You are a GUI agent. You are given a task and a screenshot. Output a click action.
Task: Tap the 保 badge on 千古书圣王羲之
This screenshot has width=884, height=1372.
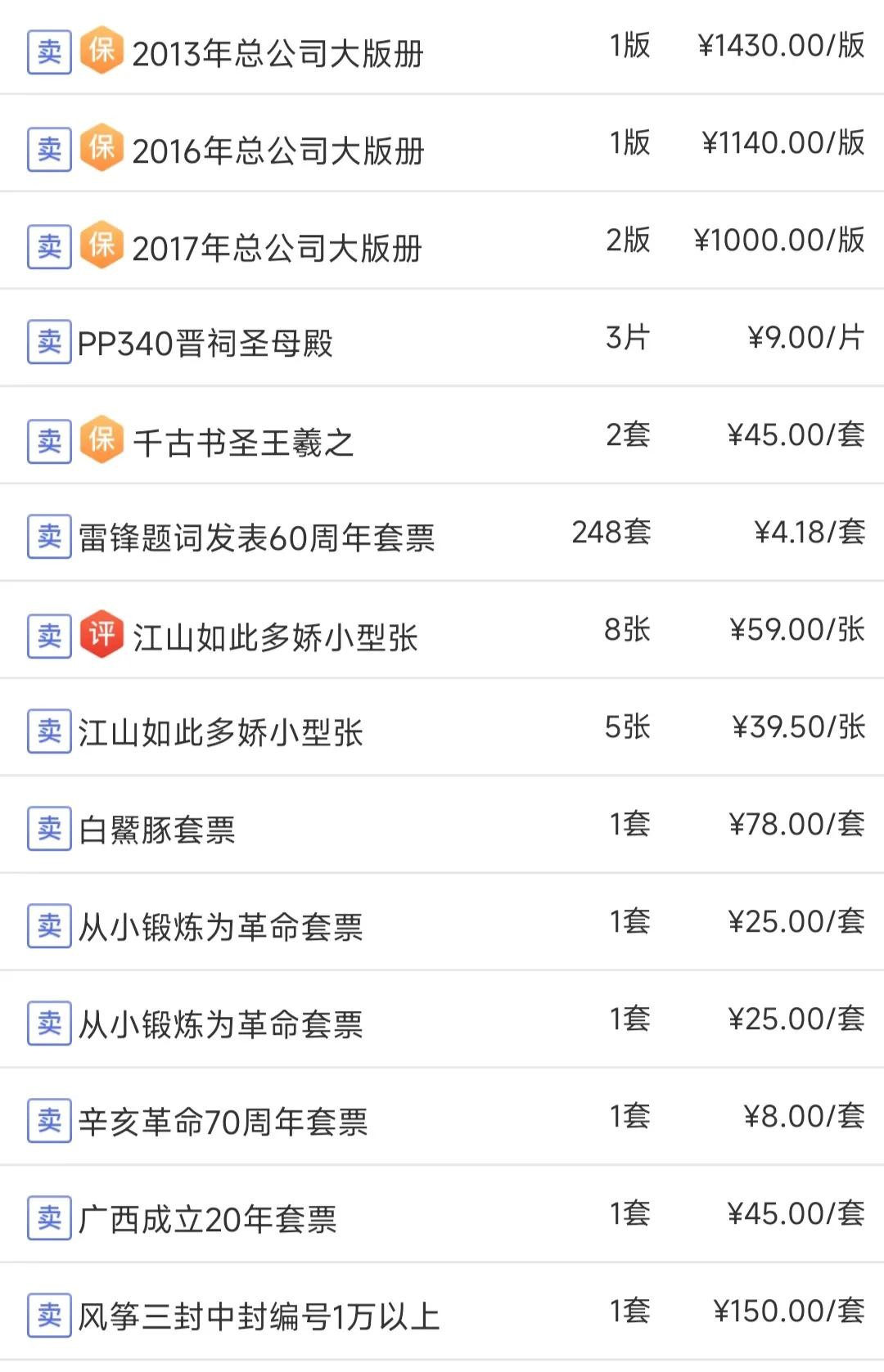[101, 440]
